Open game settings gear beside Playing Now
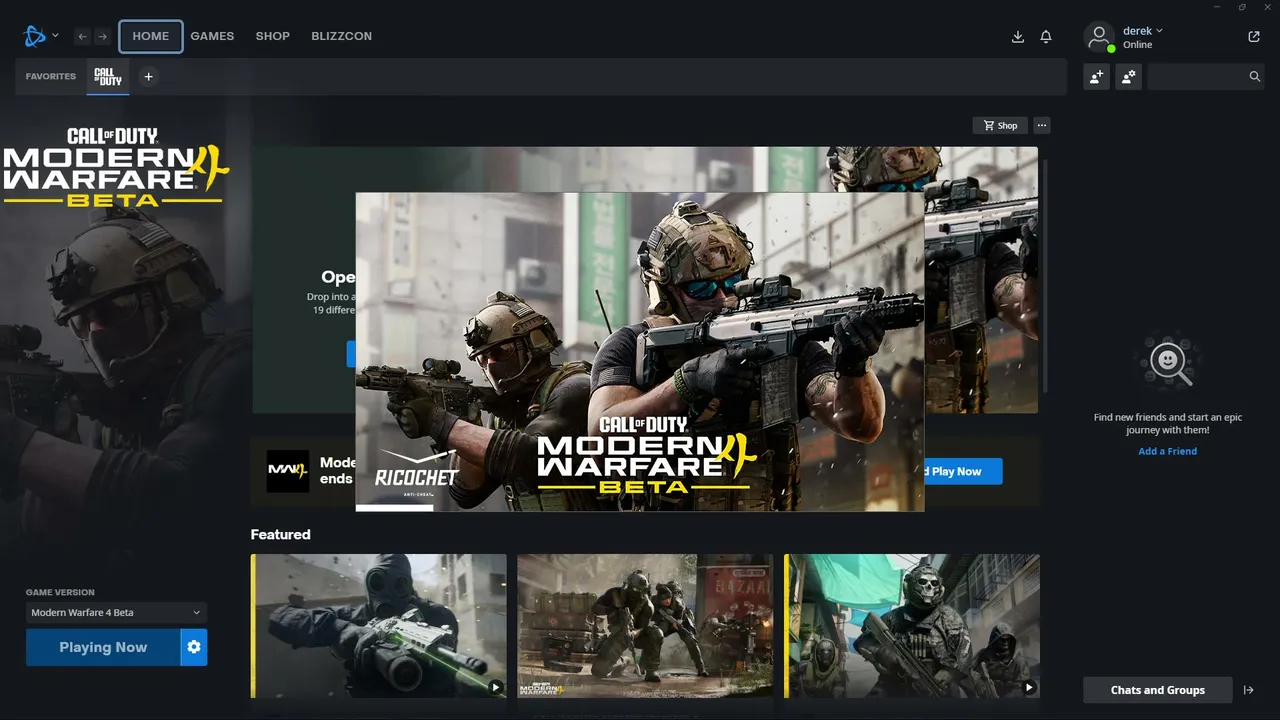Screen dimensions: 1280x720 point(194,647)
